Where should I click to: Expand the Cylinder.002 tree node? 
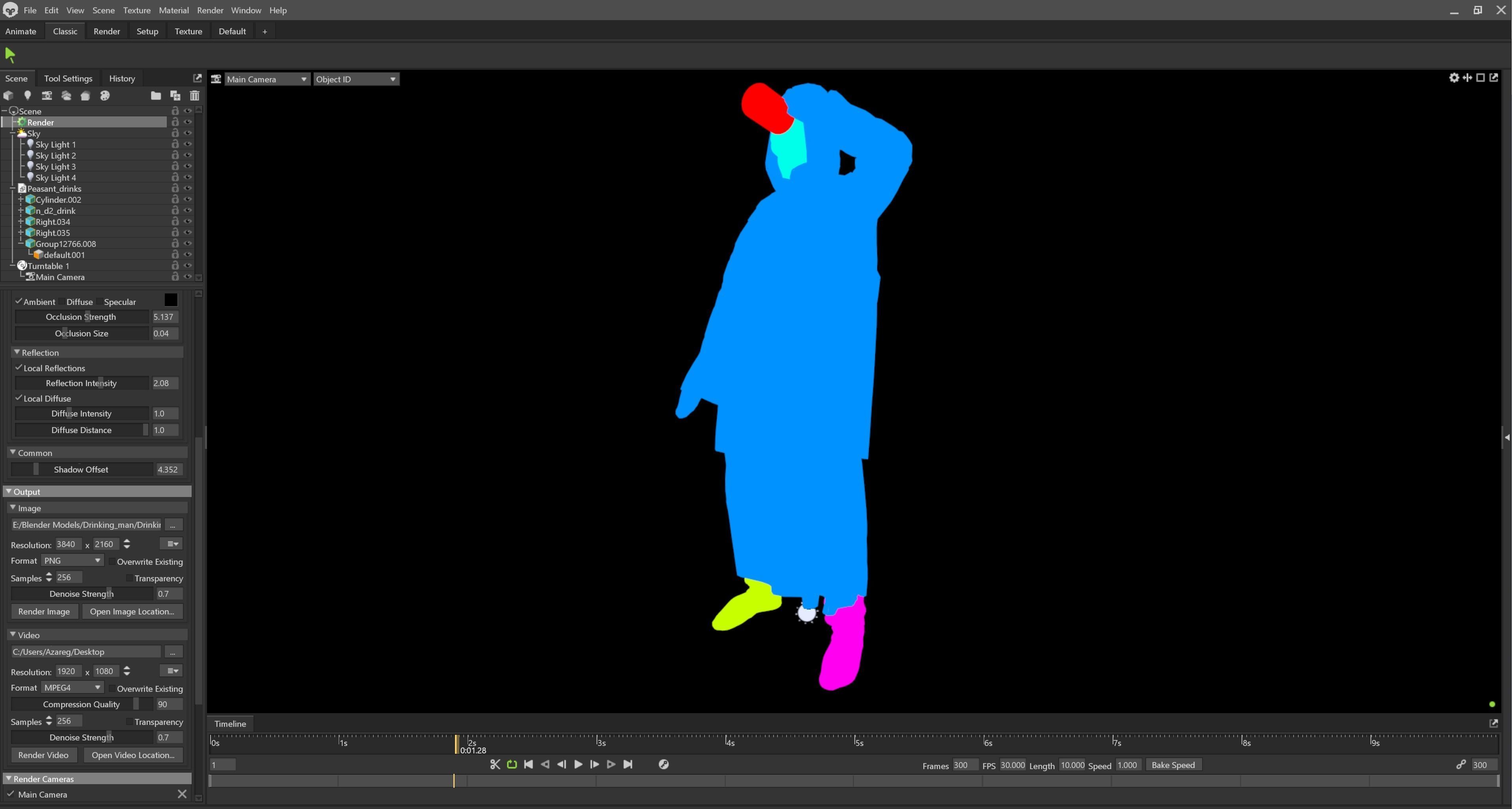coord(21,200)
